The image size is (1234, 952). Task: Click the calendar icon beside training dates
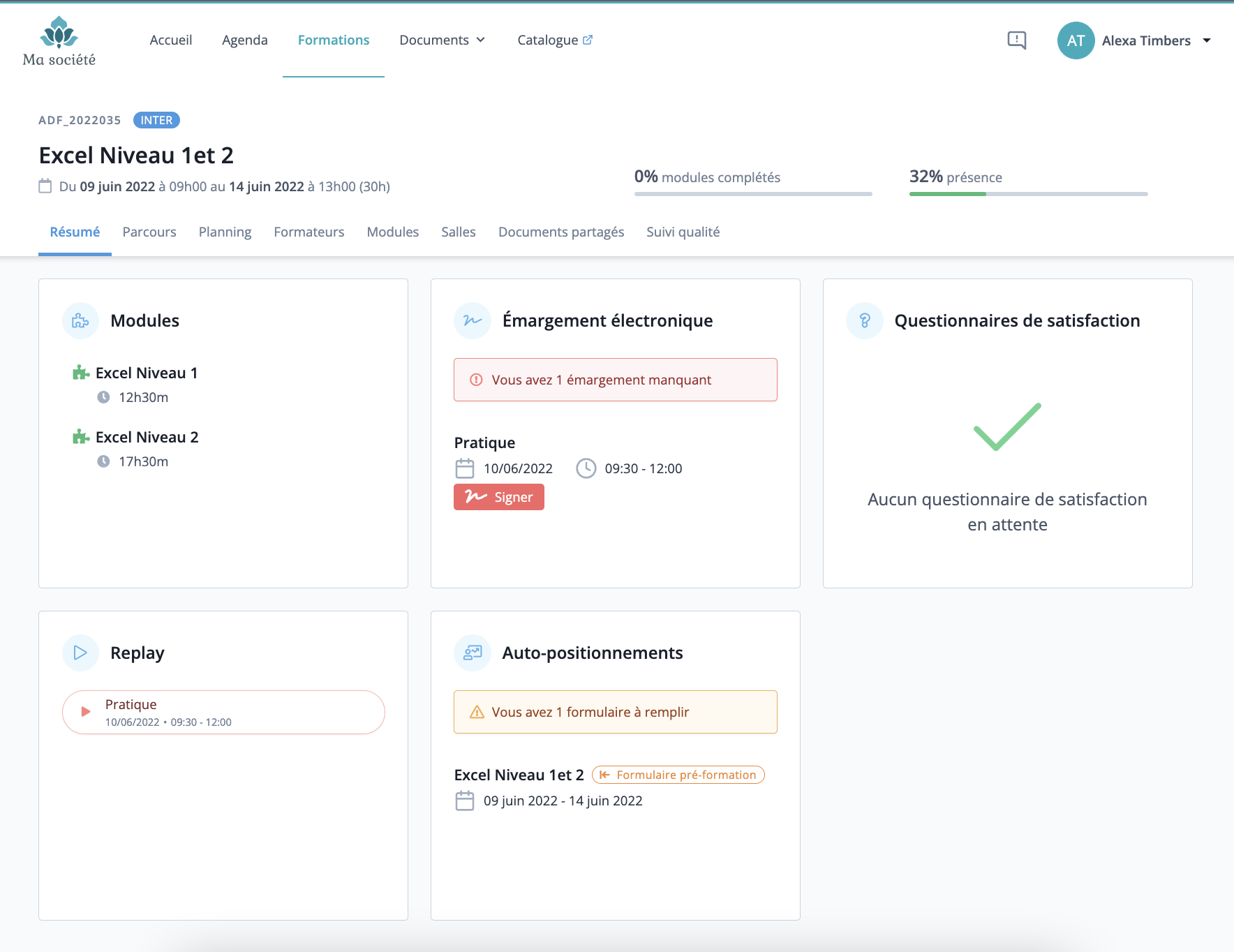[x=45, y=186]
